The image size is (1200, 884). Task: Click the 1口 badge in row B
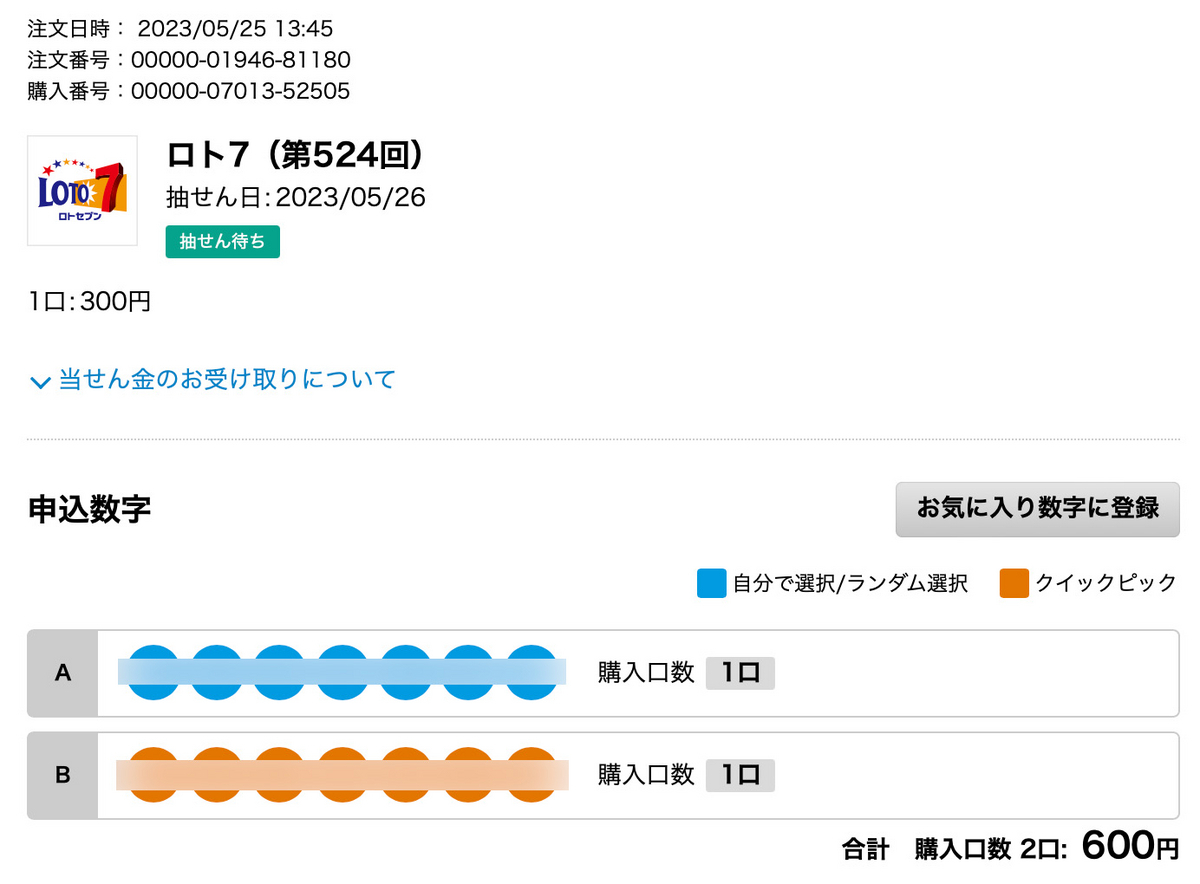(x=740, y=775)
